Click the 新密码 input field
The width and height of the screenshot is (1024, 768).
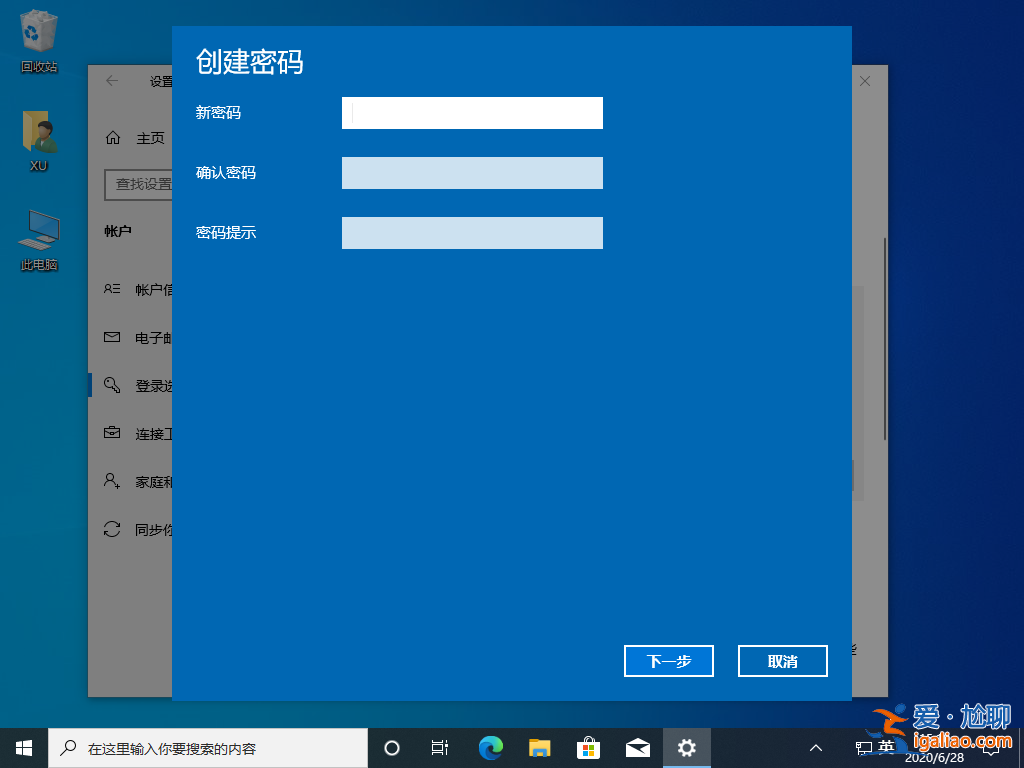click(472, 113)
